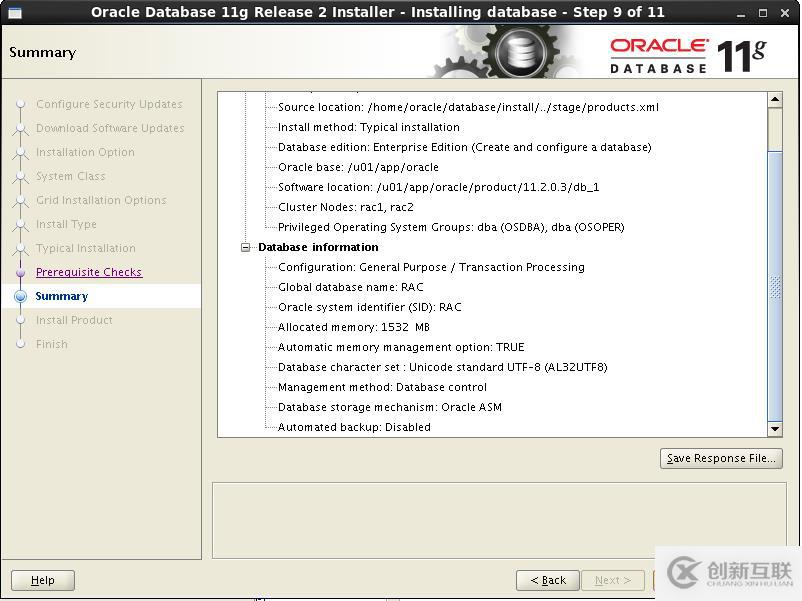
Task: Click the disabled Next button
Action: coord(613,580)
